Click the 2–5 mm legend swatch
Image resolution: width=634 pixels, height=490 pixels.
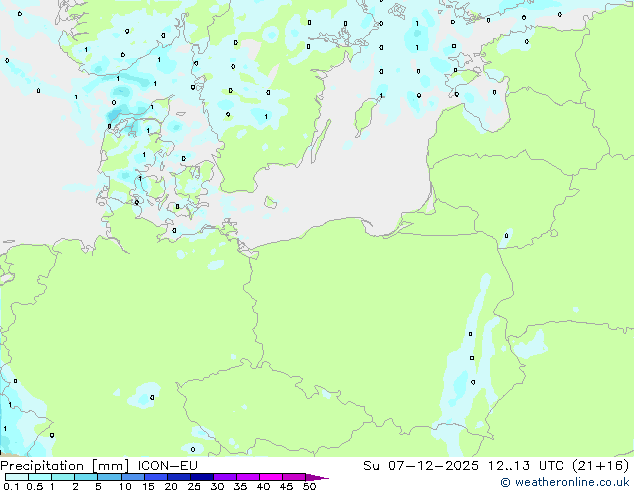point(86,477)
